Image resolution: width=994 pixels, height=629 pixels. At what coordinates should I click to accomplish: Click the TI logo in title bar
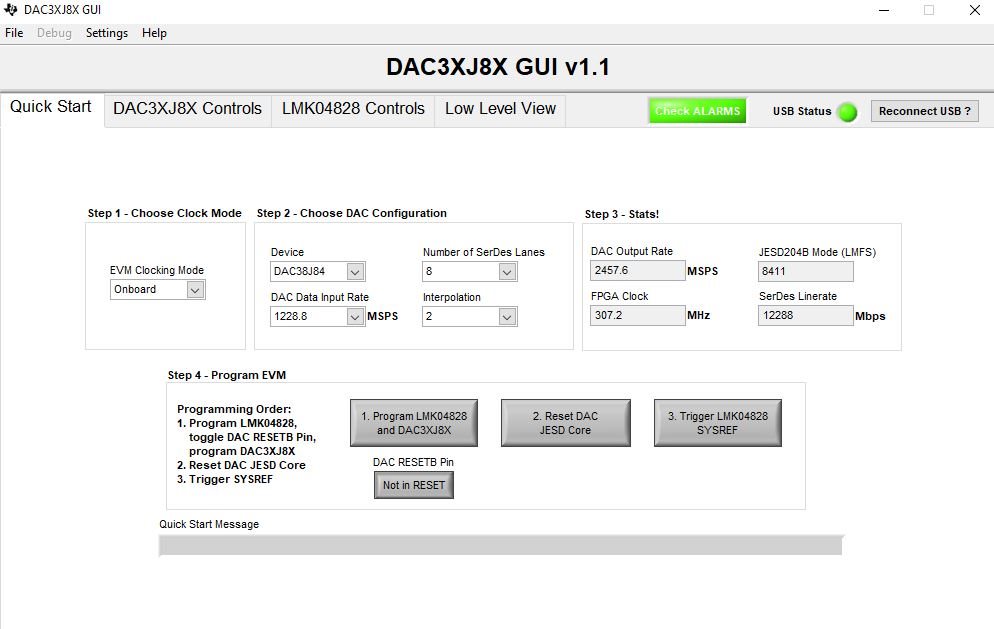click(x=10, y=10)
